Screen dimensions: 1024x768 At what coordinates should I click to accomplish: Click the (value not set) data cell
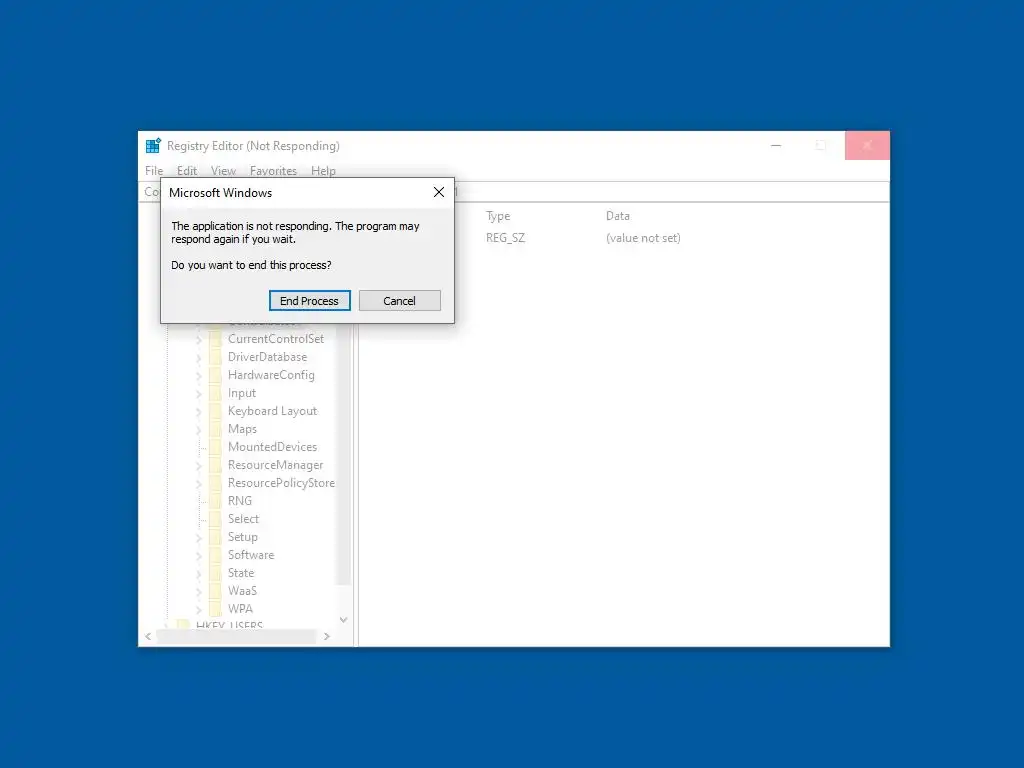[x=643, y=238]
